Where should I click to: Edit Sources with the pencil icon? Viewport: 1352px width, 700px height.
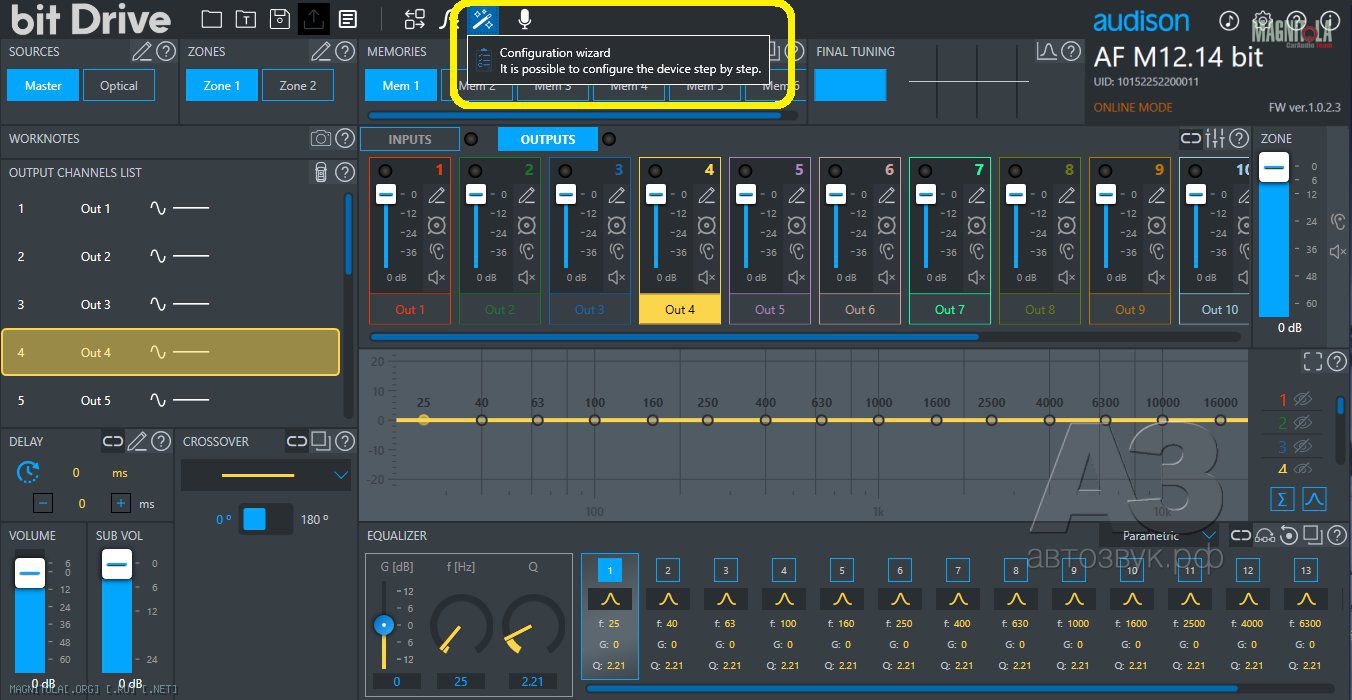[x=142, y=51]
